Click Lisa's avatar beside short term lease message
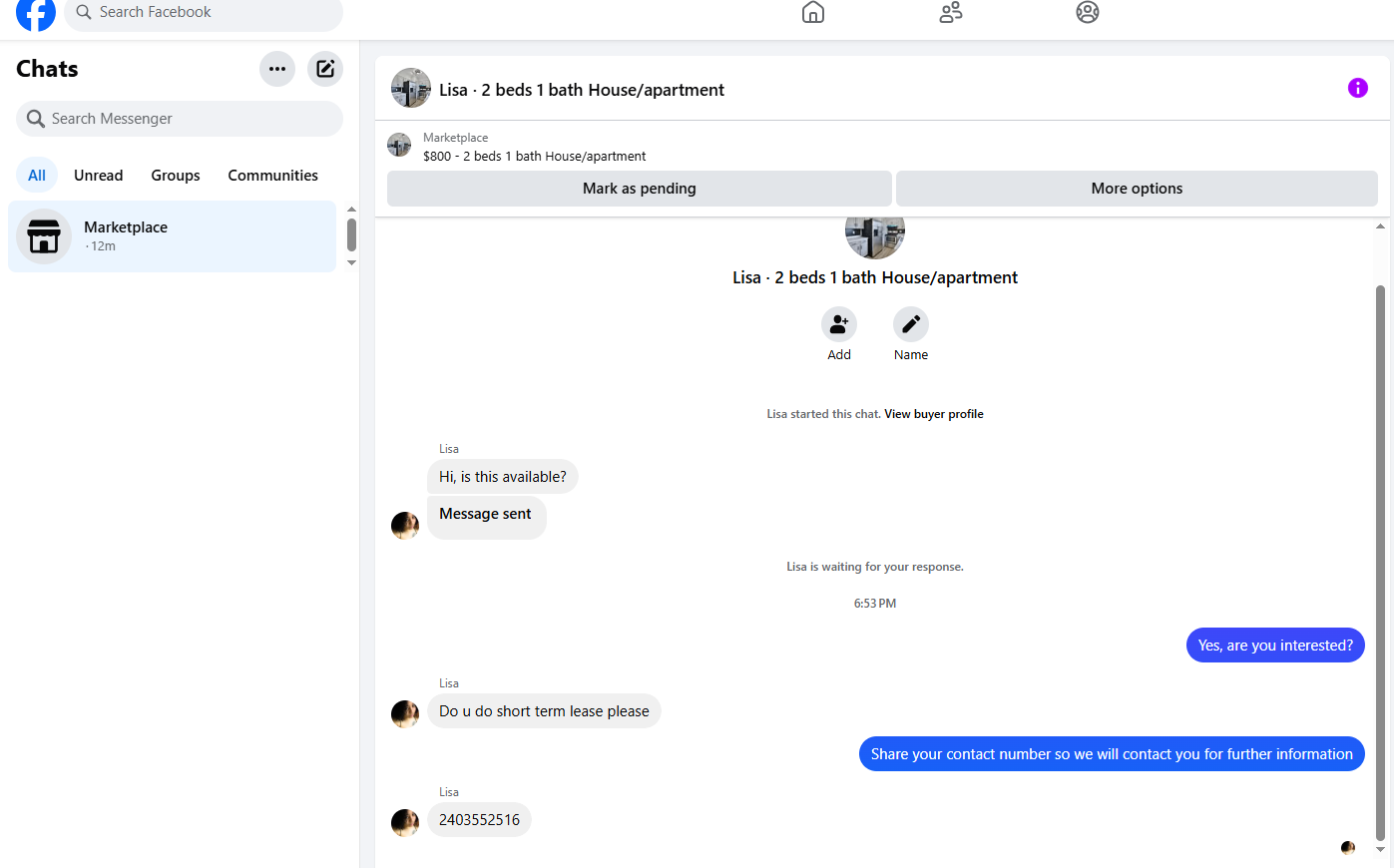 405,714
